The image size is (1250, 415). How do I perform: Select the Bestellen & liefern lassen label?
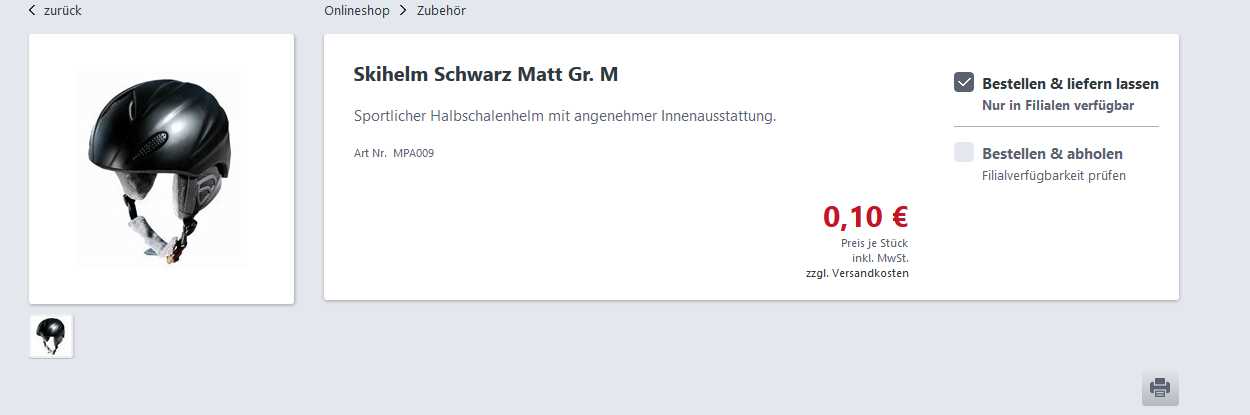tap(1070, 84)
